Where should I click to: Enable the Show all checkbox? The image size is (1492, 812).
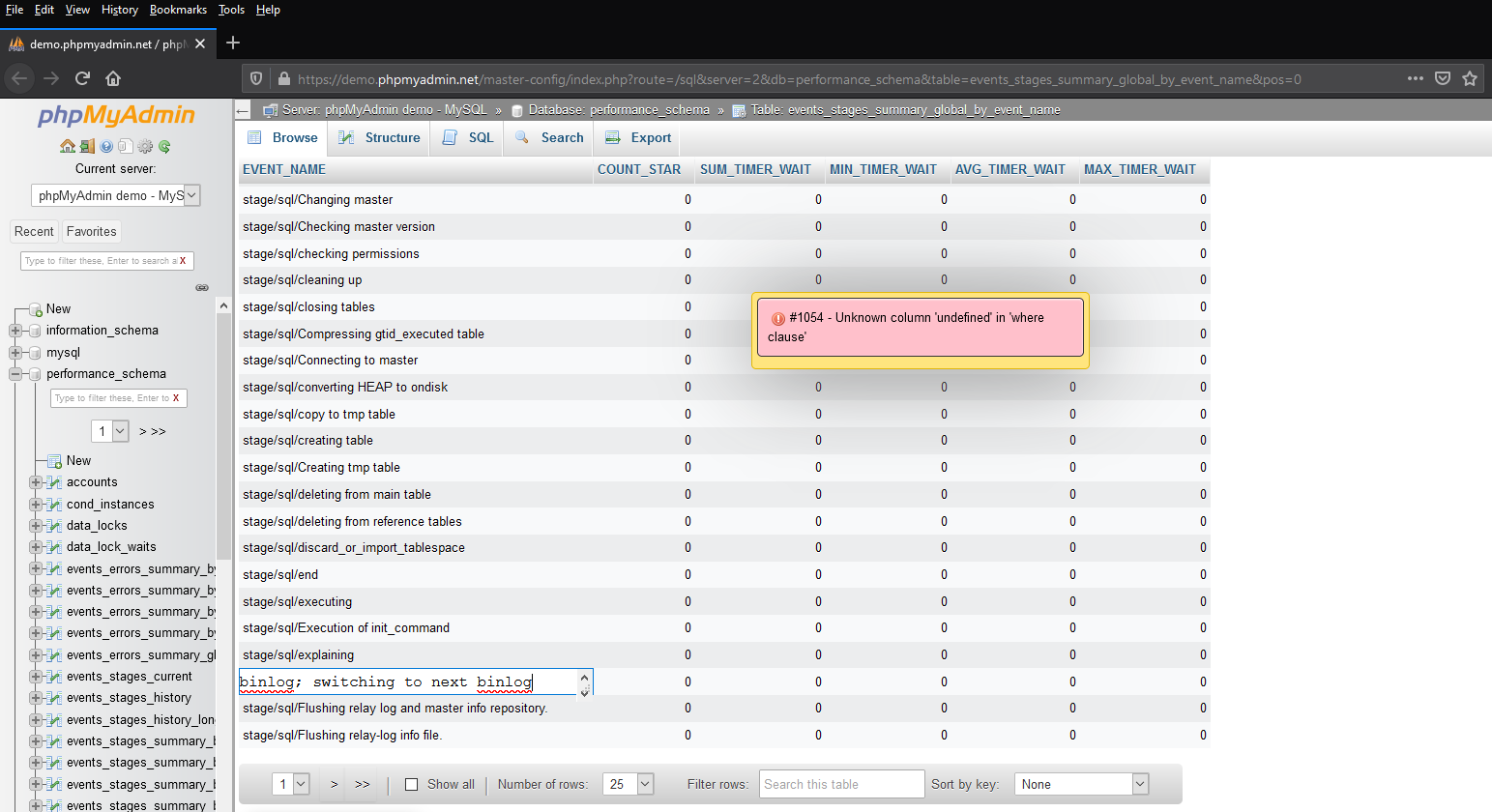click(x=410, y=784)
